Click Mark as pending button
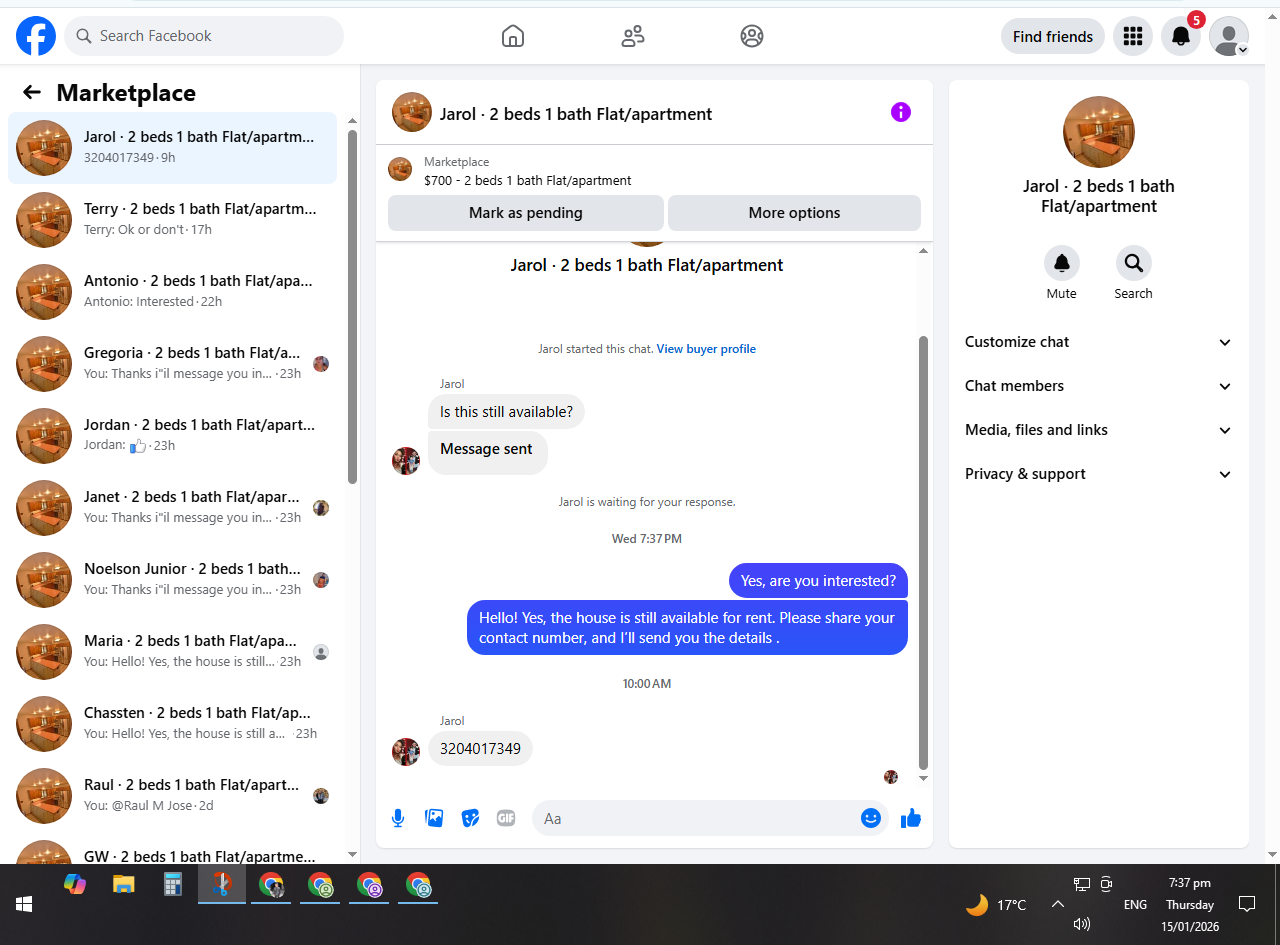Screen dimensions: 1280x945 click(526, 213)
